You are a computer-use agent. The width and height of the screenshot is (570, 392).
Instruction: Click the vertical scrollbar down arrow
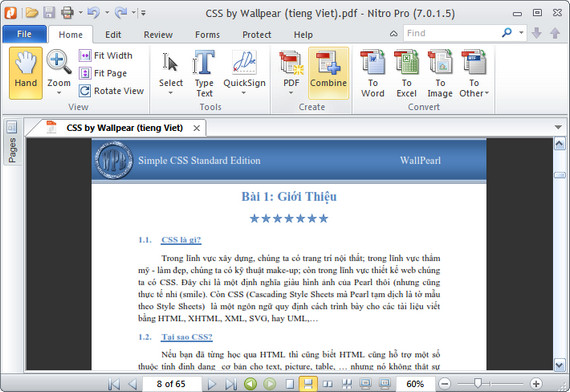(559, 364)
